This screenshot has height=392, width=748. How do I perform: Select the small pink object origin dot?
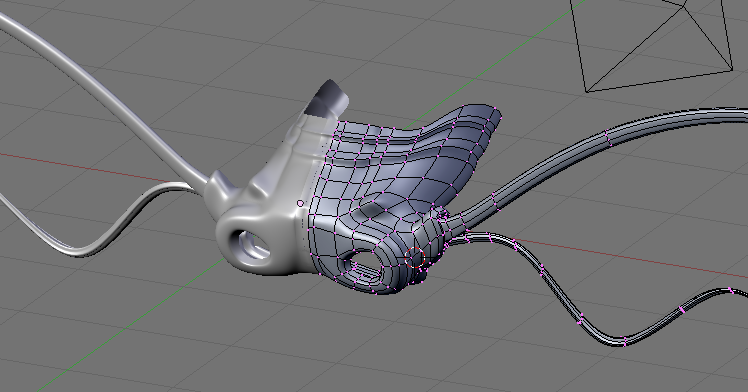coord(300,203)
